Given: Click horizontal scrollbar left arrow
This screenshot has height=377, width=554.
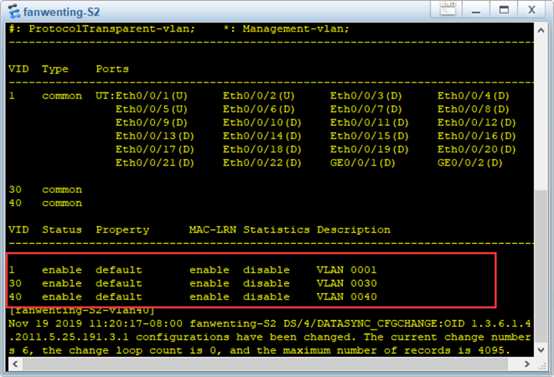Looking at the screenshot, I should 15,364.
